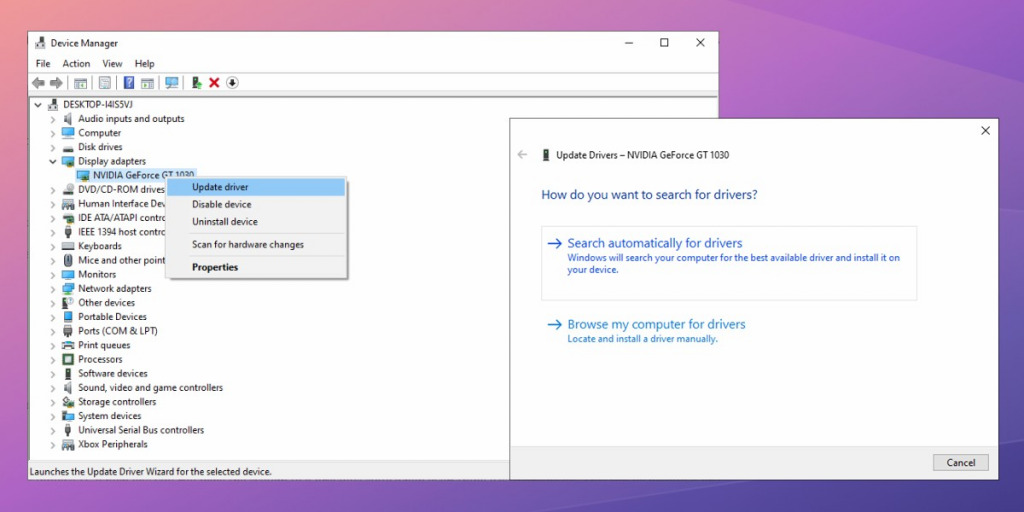
Task: Expand the Other devices node
Action: (x=53, y=303)
